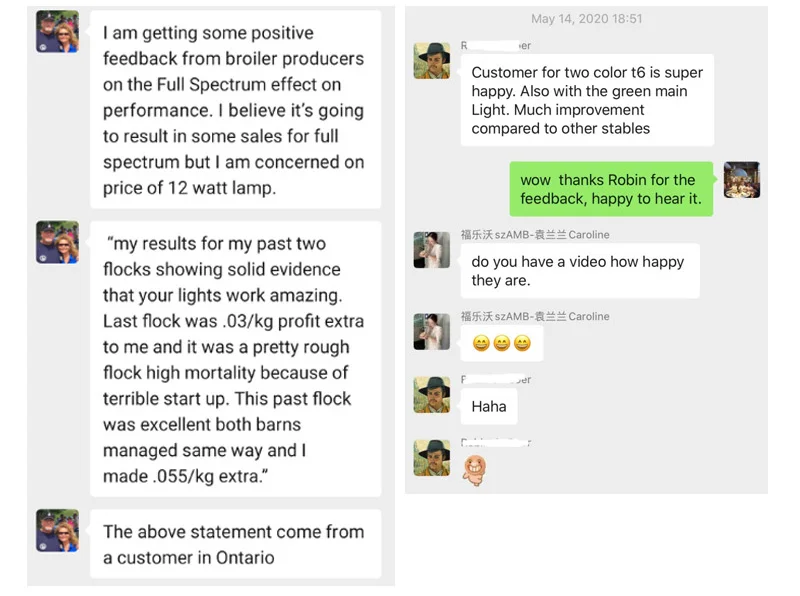
Task: Tap the avatar next to the "my results" quote
Action: click(57, 243)
